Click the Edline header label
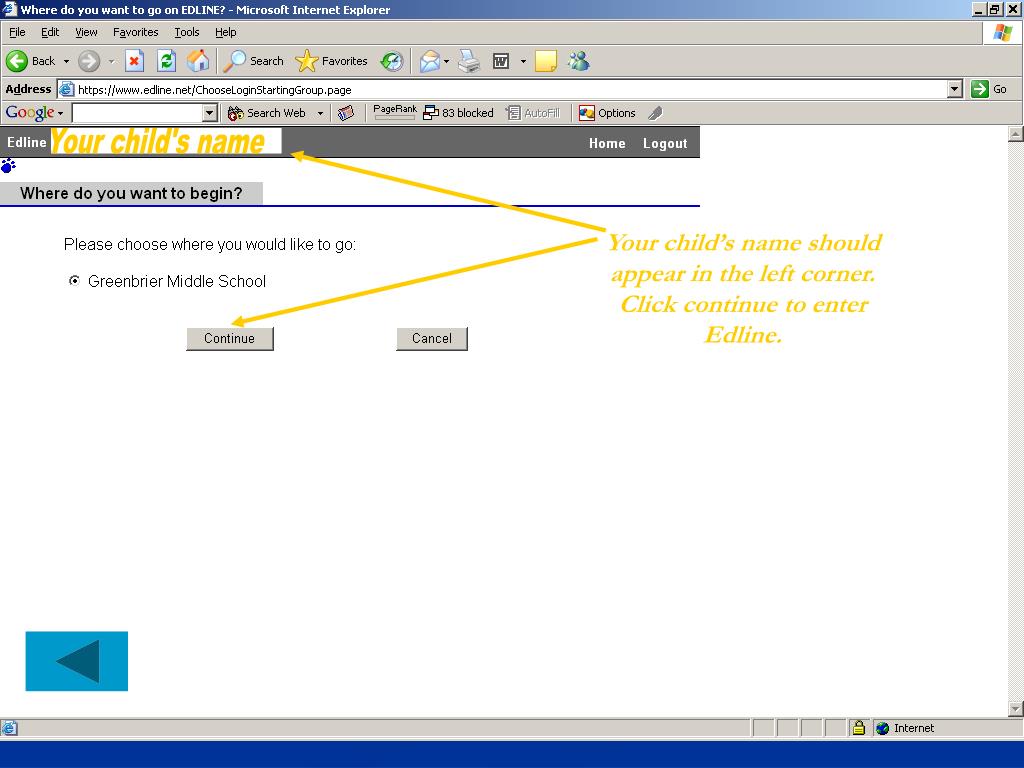This screenshot has height=768, width=1024. (27, 142)
